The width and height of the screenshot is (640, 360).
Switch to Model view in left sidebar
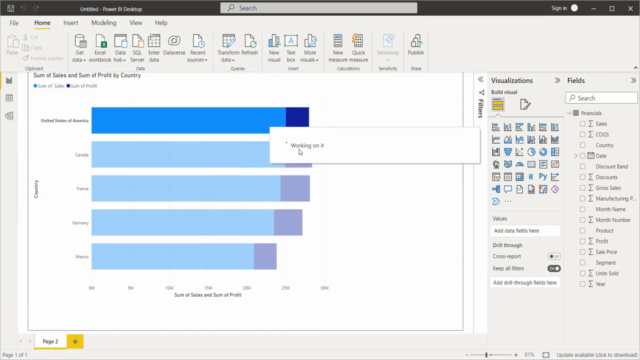pyautogui.click(x=9, y=116)
